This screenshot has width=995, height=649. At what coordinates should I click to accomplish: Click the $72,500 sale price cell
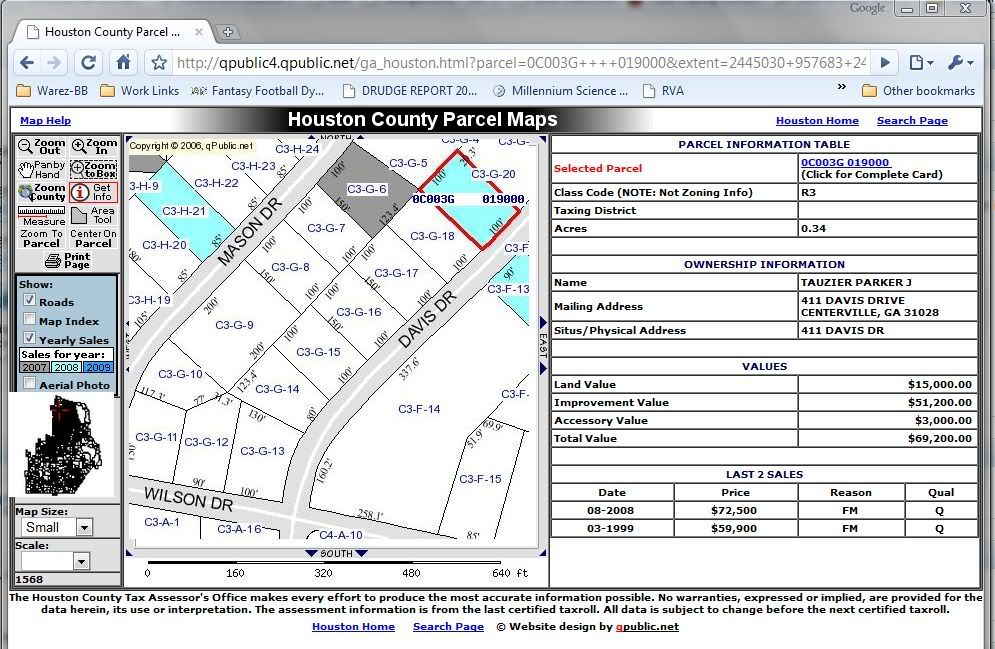[x=735, y=510]
